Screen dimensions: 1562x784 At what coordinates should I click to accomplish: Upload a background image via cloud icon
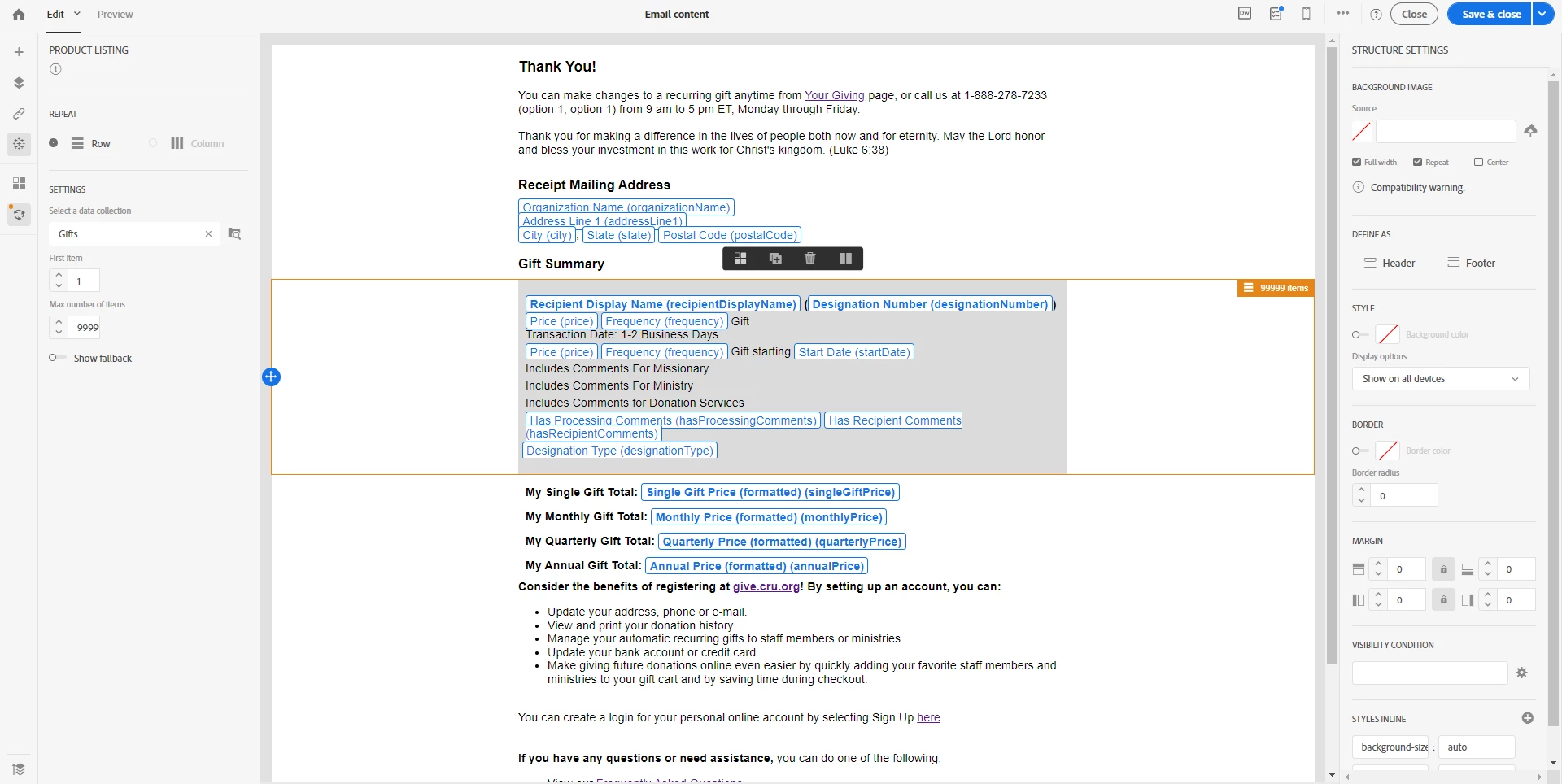click(x=1530, y=130)
